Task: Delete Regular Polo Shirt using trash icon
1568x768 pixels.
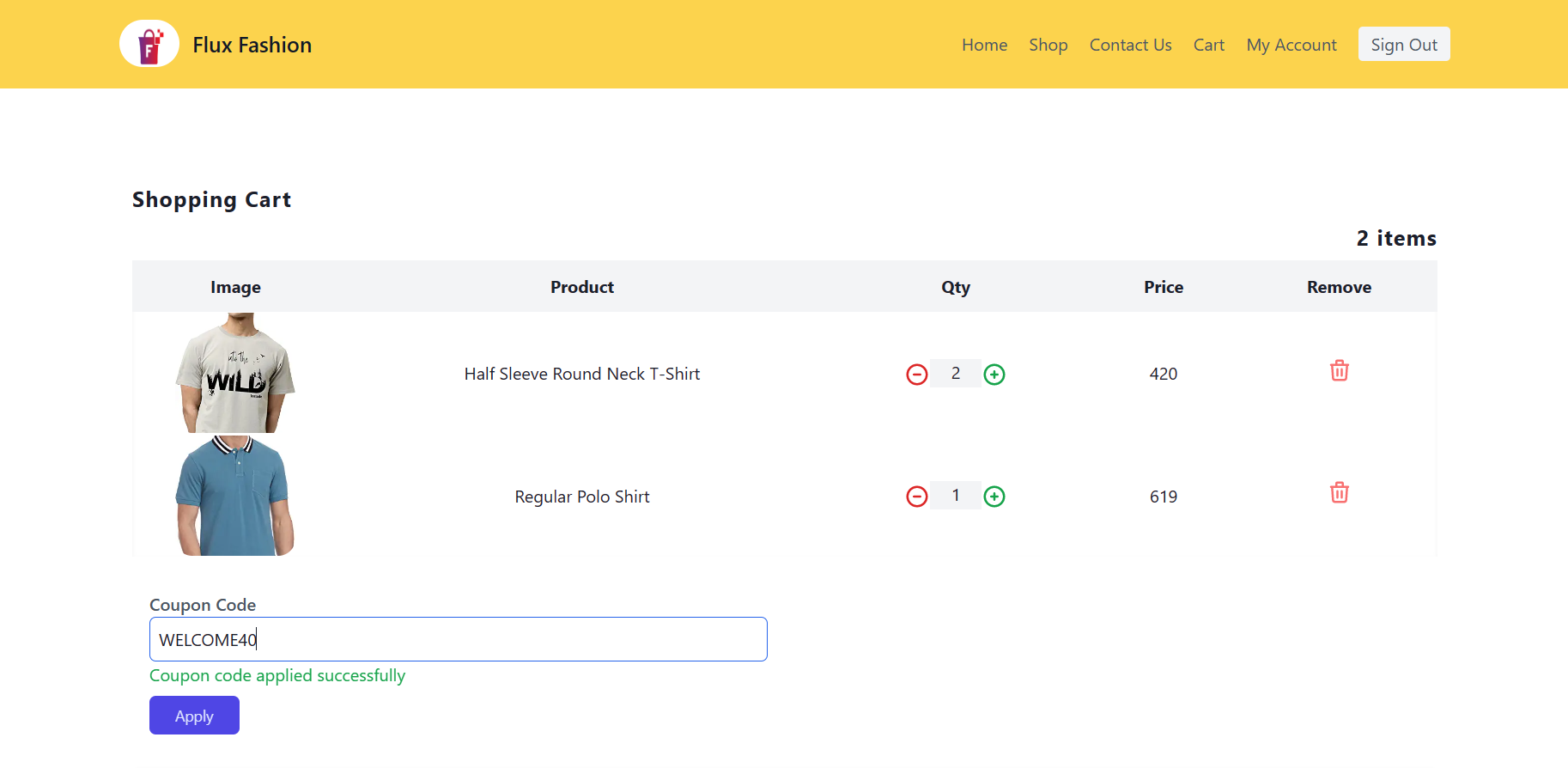Action: (1339, 493)
